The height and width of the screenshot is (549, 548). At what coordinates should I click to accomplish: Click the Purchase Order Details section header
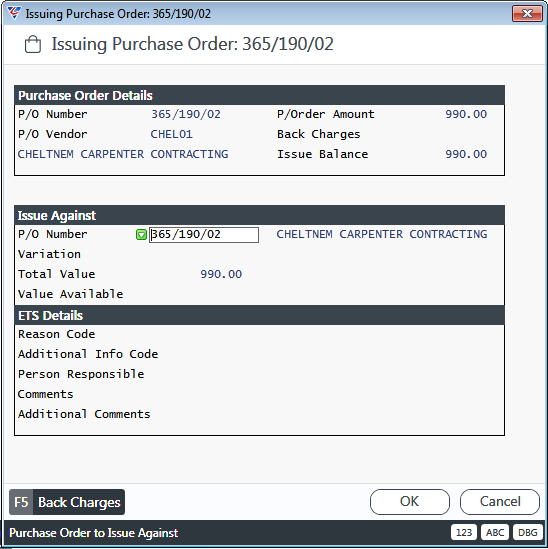pos(259,95)
